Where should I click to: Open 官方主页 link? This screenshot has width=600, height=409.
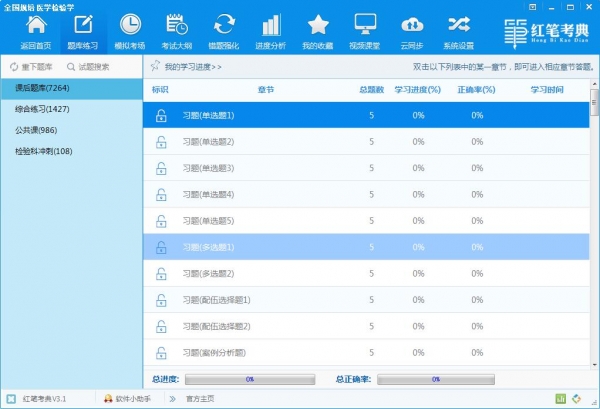pyautogui.click(x=200, y=399)
